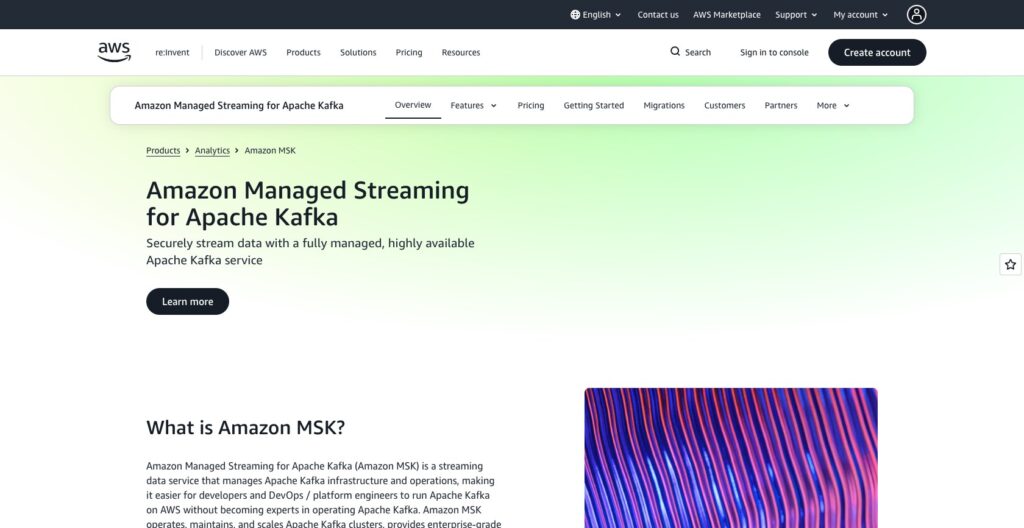Image resolution: width=1024 pixels, height=528 pixels.
Task: Click the Products breadcrumb link
Action: [x=163, y=150]
